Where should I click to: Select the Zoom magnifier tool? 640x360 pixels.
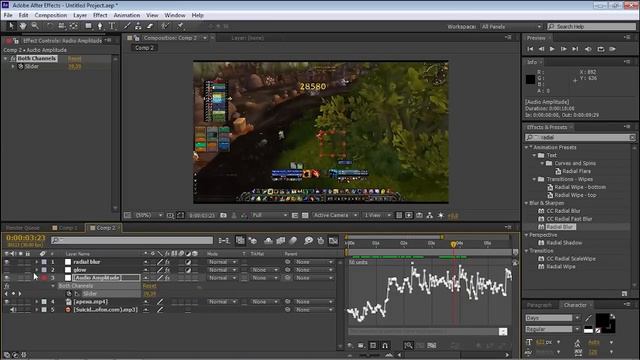point(35,26)
